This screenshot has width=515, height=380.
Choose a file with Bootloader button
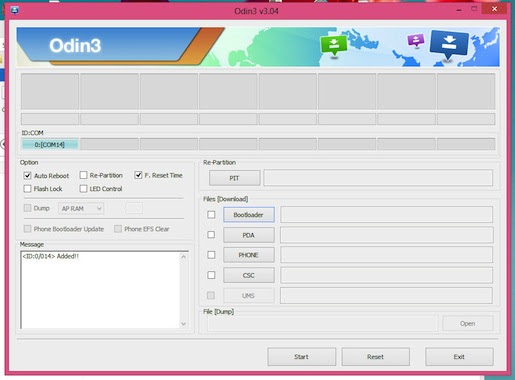pyautogui.click(x=249, y=215)
